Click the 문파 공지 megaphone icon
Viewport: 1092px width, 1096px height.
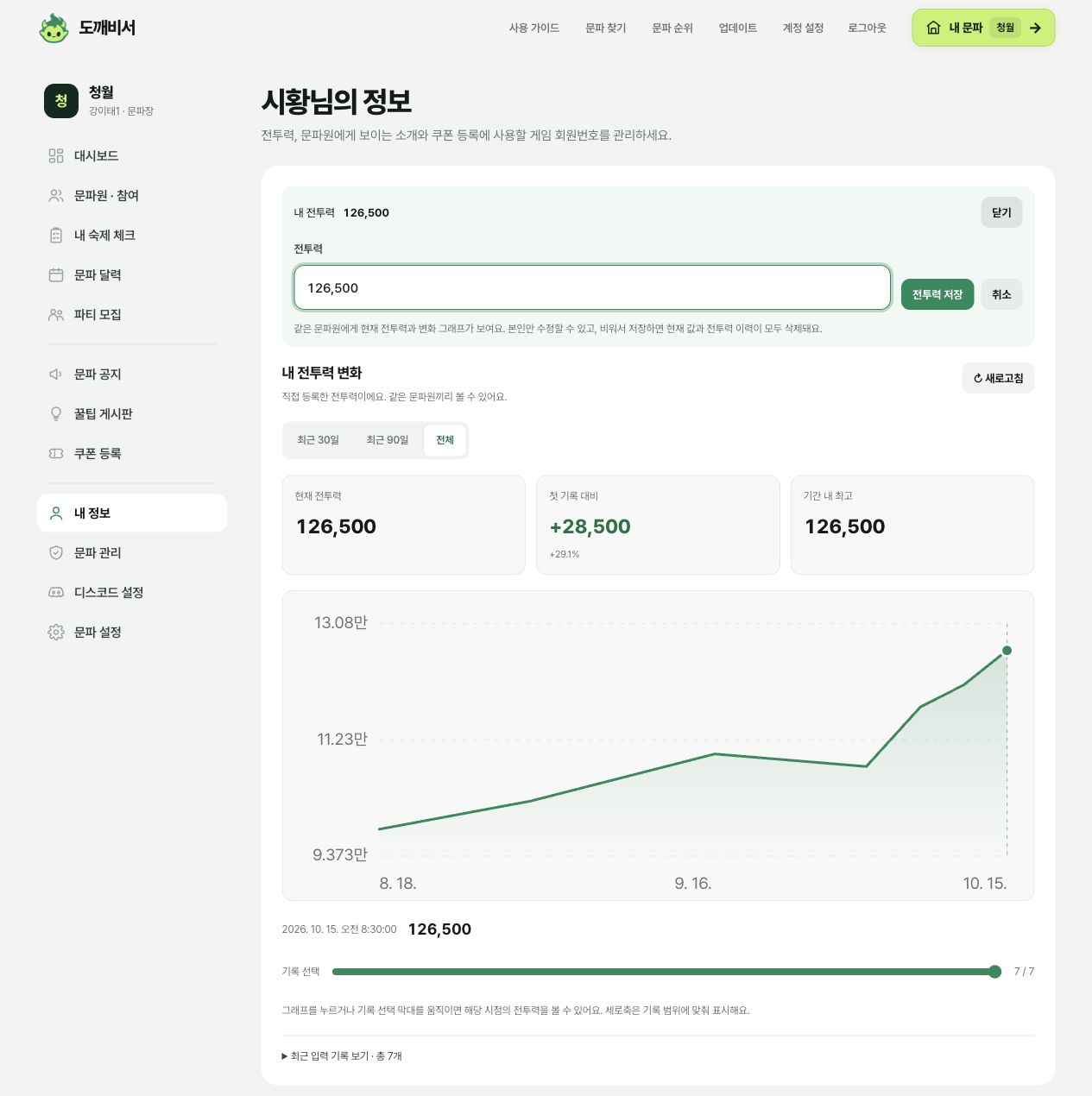pos(56,374)
